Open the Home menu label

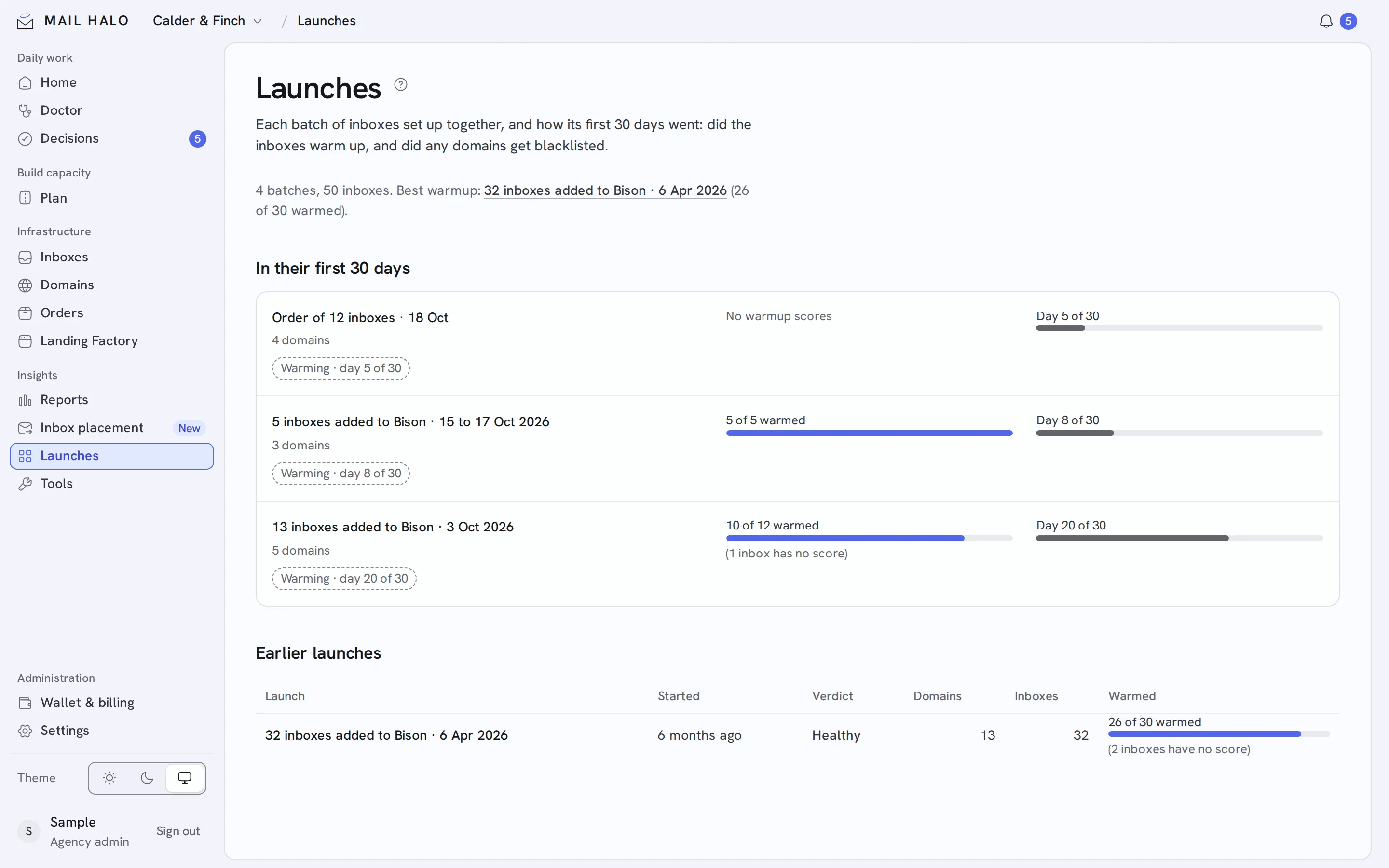click(x=58, y=82)
